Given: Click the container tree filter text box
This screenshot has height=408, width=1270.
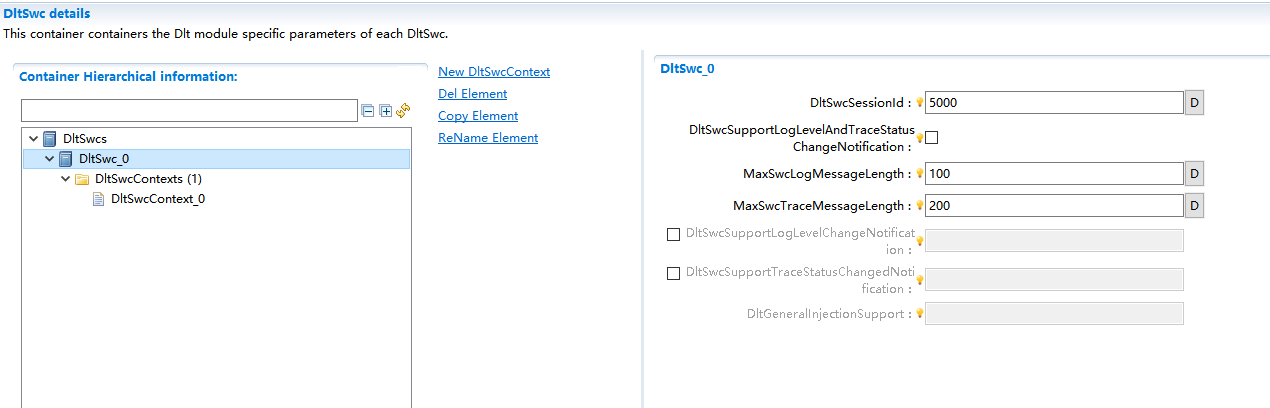Looking at the screenshot, I should coord(188,110).
